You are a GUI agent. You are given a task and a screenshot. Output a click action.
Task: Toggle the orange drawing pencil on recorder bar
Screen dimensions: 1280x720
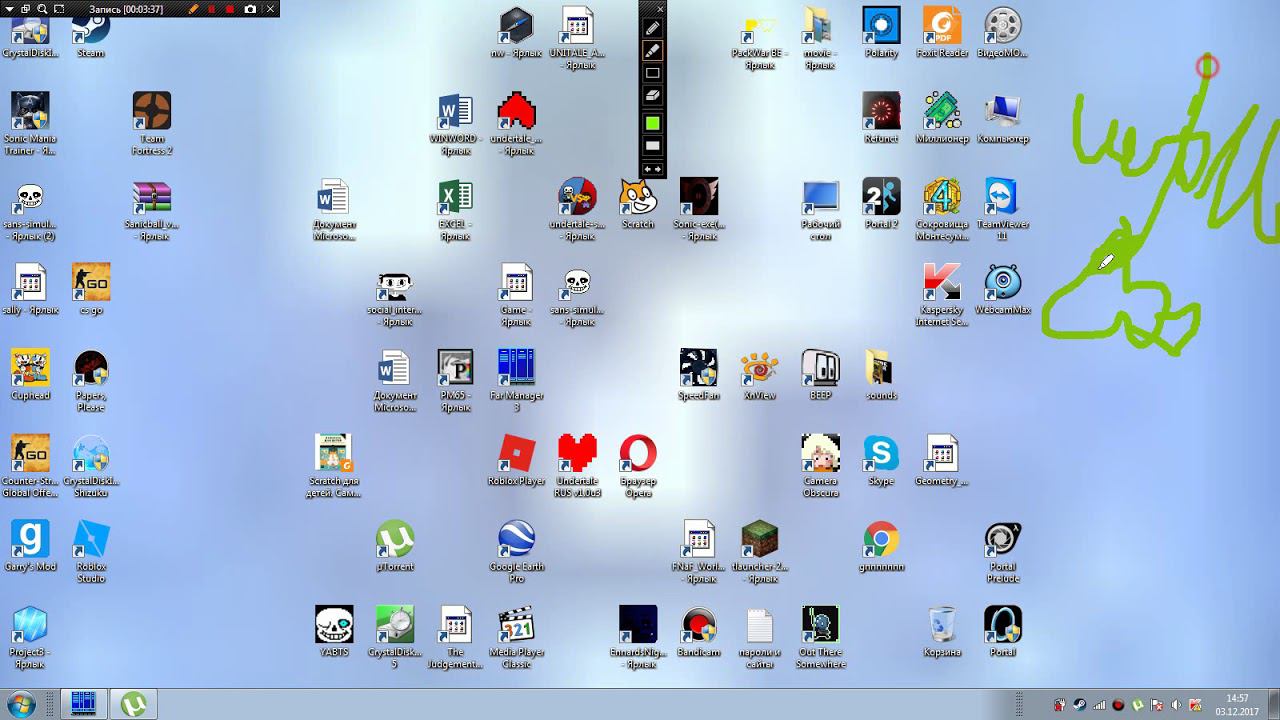[x=193, y=9]
